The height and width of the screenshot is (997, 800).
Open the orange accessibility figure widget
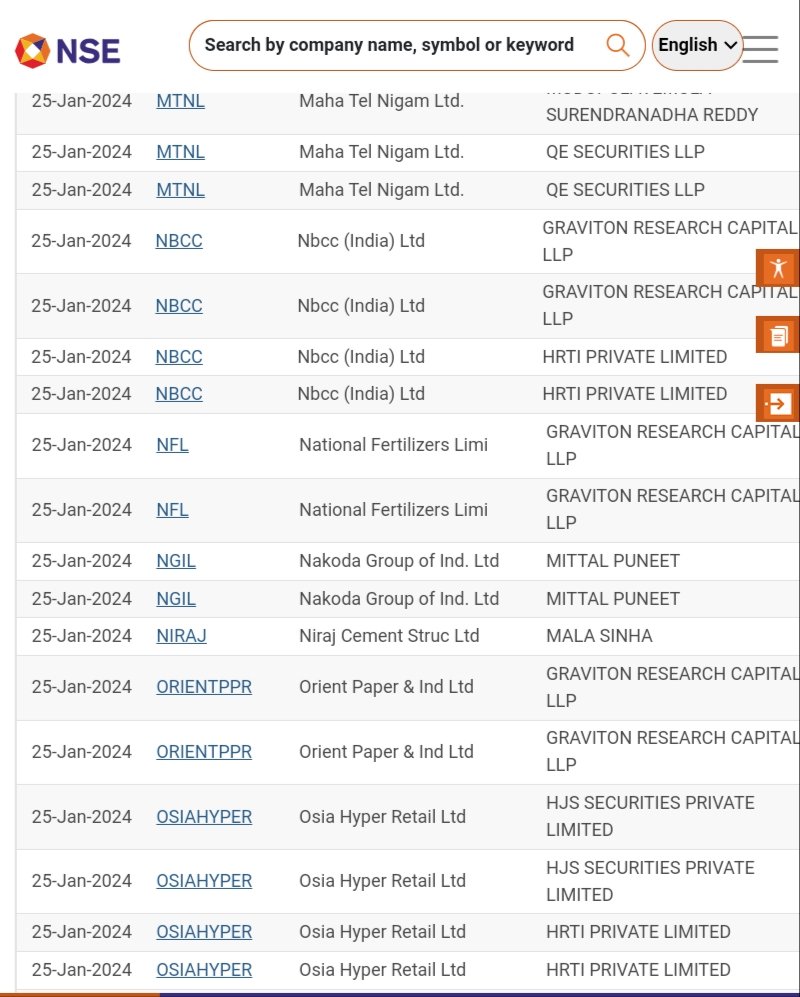pos(777,268)
